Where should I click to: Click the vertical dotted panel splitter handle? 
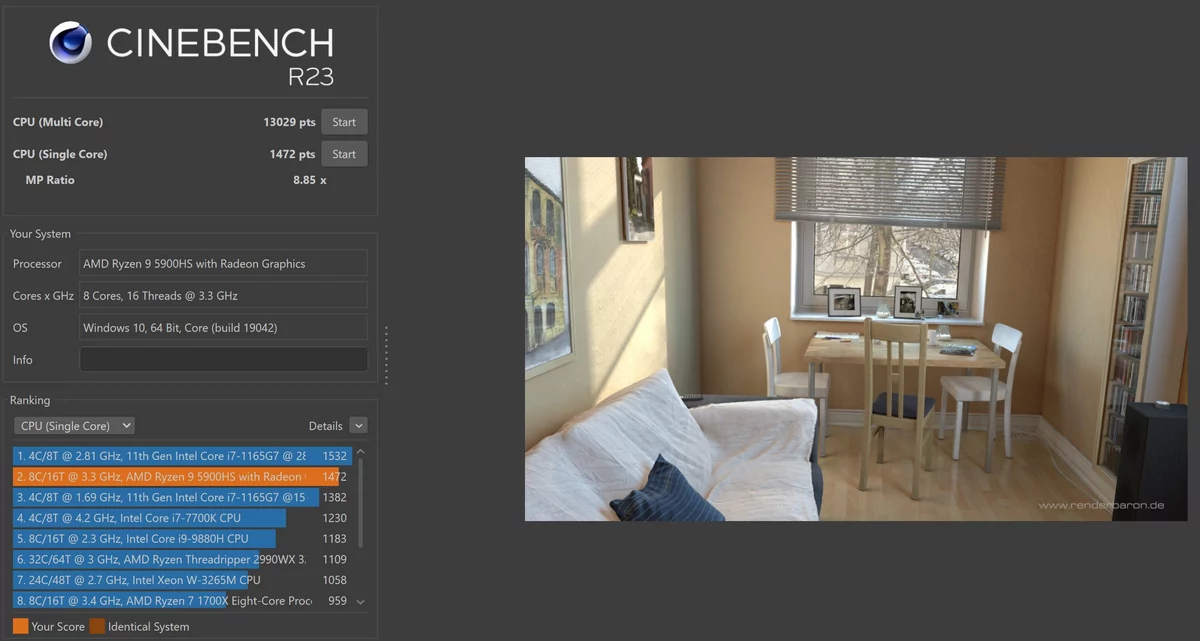pos(386,355)
